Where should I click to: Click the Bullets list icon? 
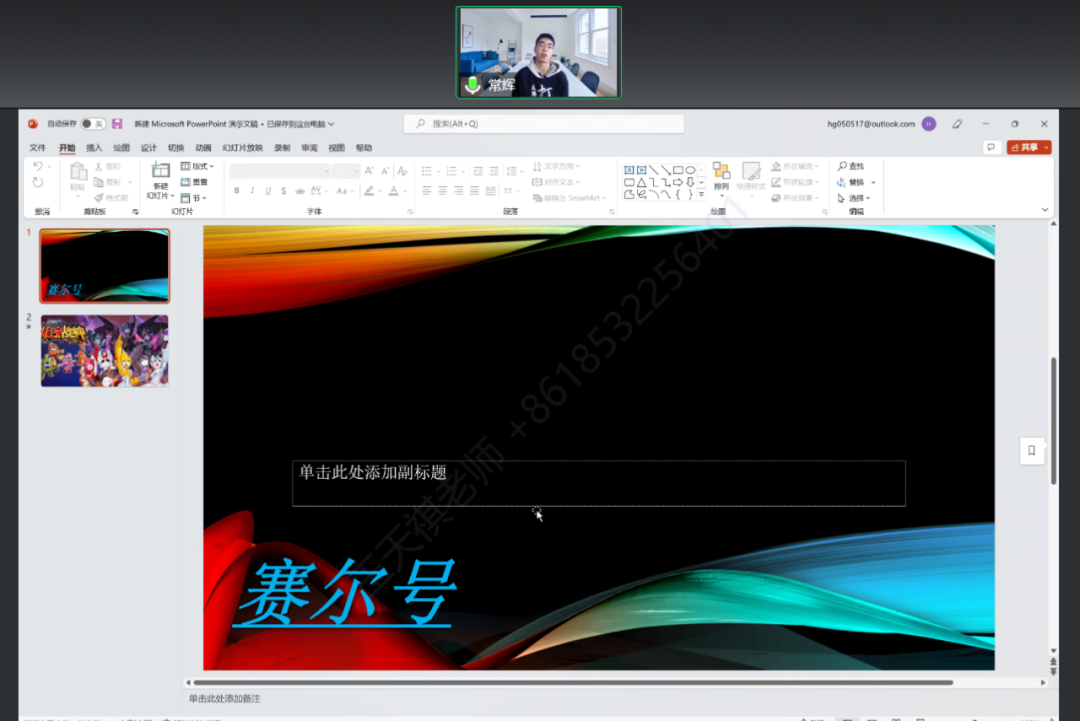pyautogui.click(x=427, y=171)
